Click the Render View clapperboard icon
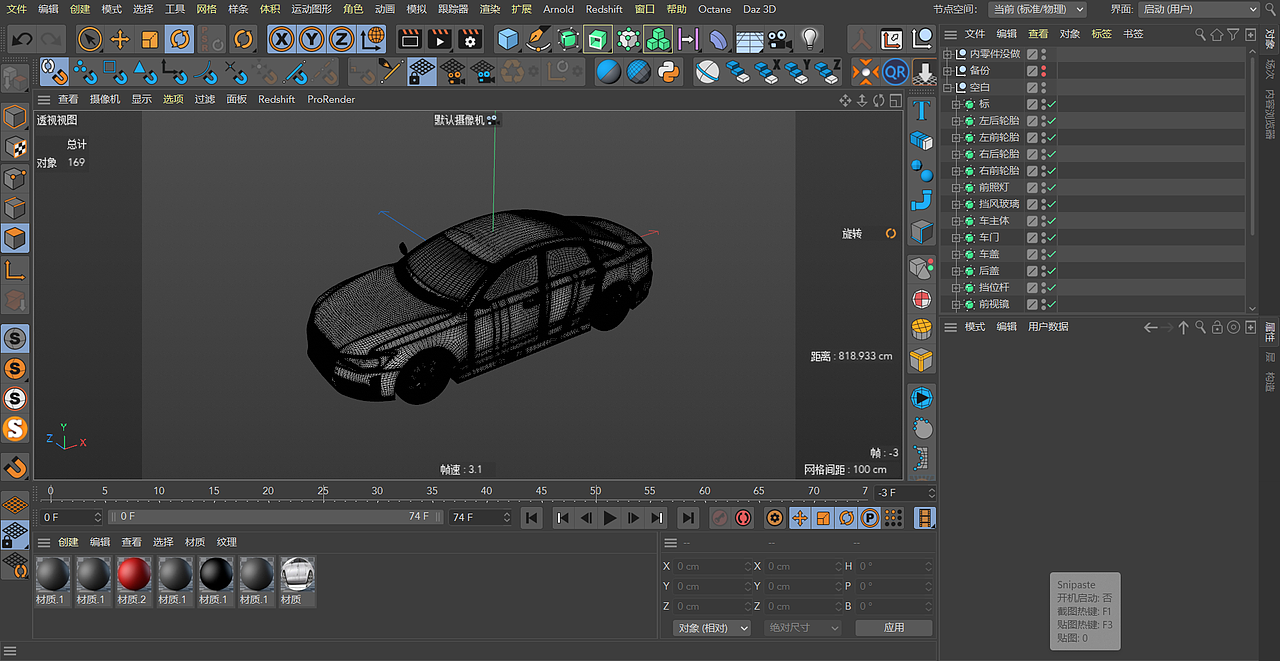Viewport: 1280px width, 661px height. tap(410, 39)
